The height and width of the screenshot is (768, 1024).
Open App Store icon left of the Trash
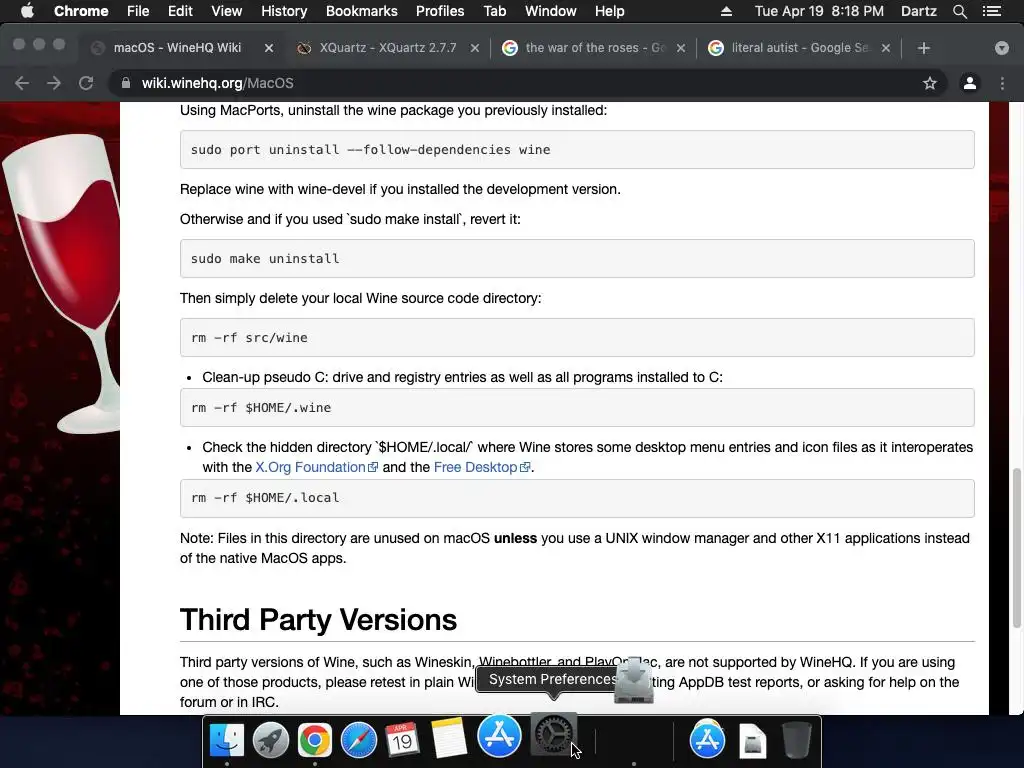[707, 739]
